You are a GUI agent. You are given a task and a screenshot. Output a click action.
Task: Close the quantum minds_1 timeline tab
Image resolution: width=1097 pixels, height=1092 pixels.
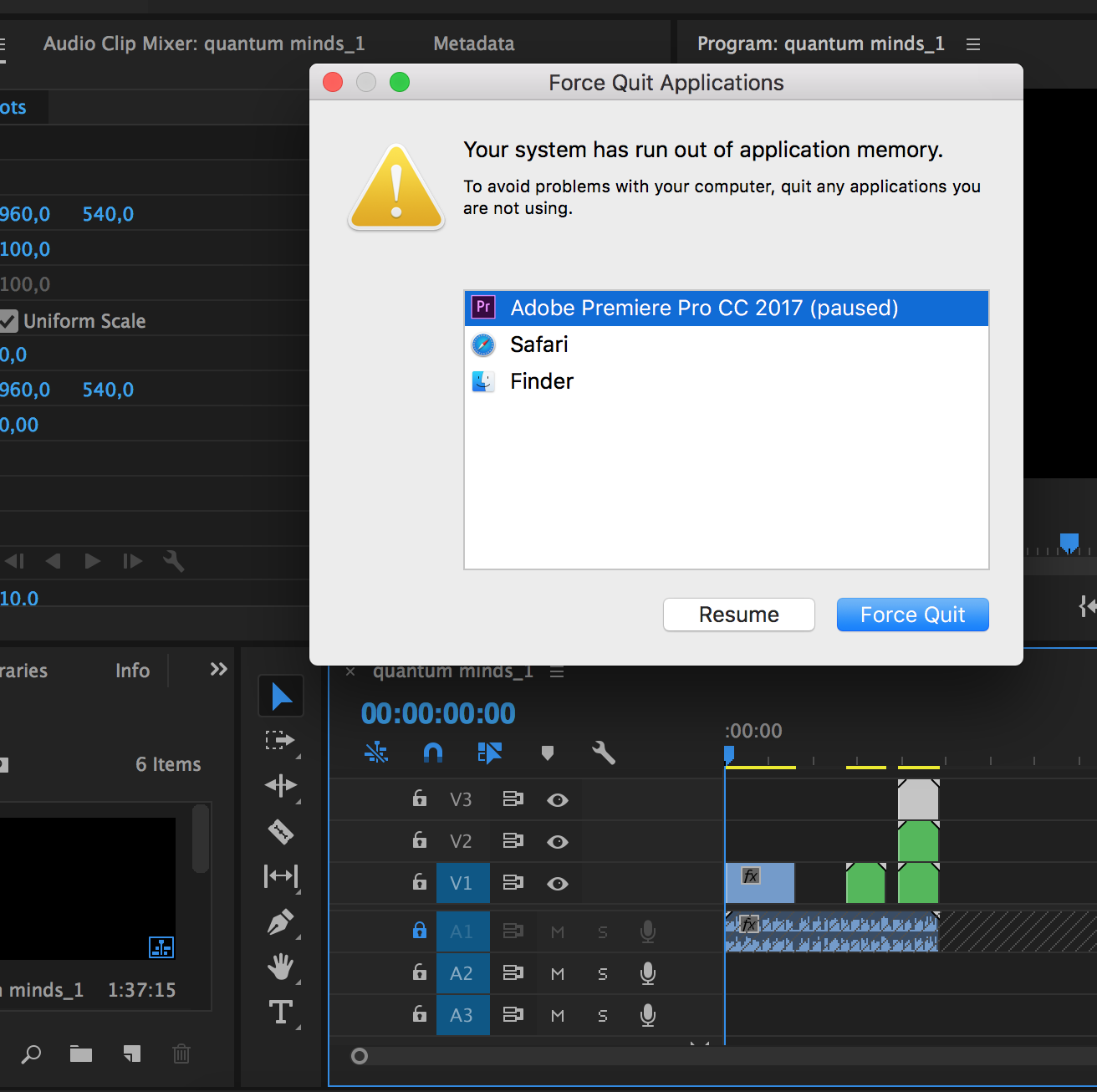(350, 671)
